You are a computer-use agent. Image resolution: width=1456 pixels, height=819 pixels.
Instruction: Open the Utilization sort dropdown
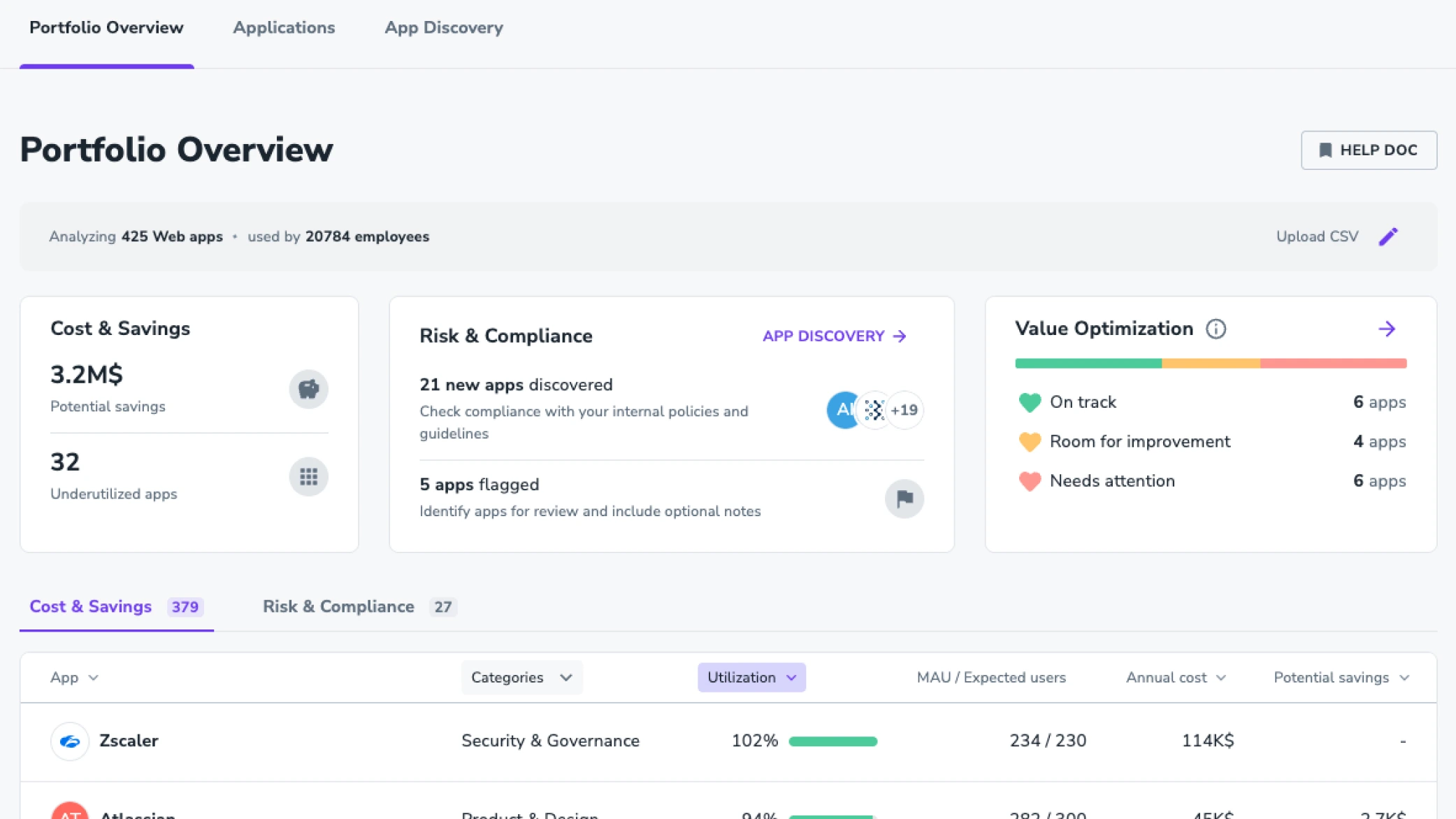pos(751,678)
